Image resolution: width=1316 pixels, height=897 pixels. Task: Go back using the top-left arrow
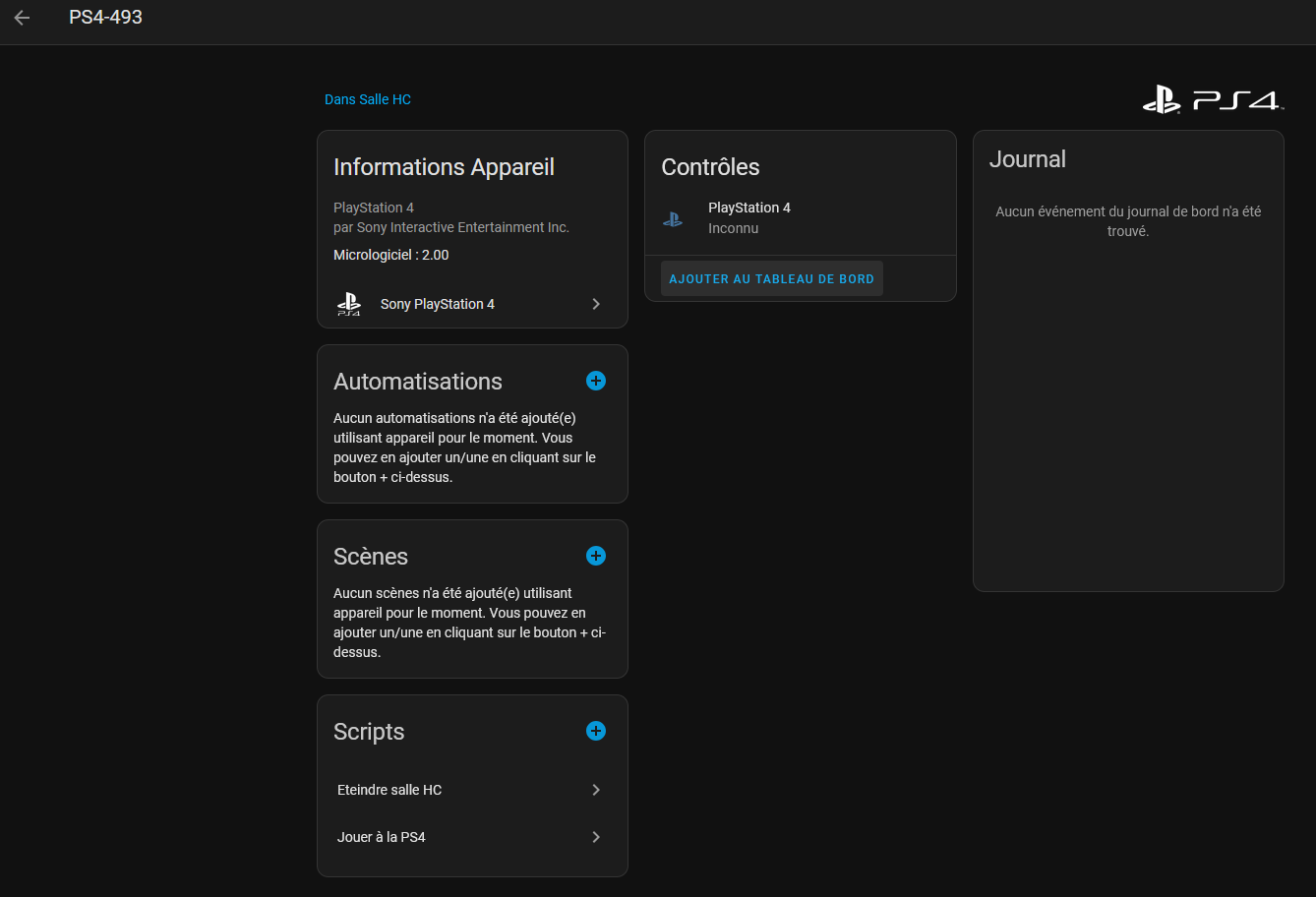click(x=22, y=18)
